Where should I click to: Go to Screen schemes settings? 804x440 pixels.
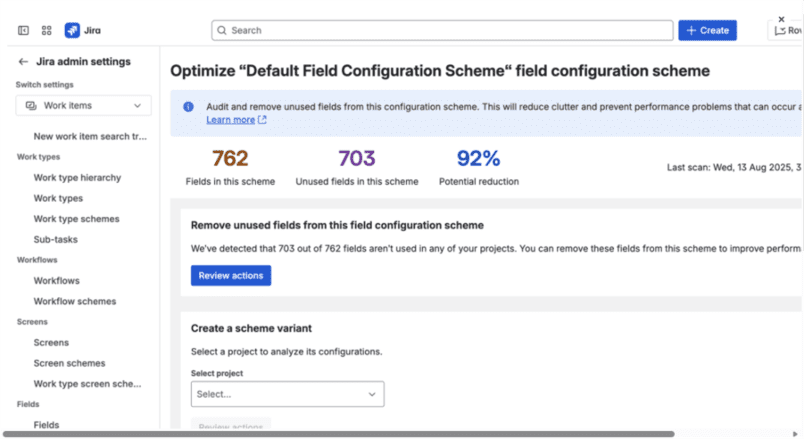tap(69, 363)
